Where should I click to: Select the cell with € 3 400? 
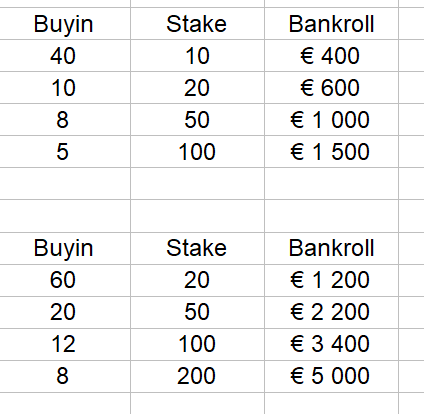(331, 344)
